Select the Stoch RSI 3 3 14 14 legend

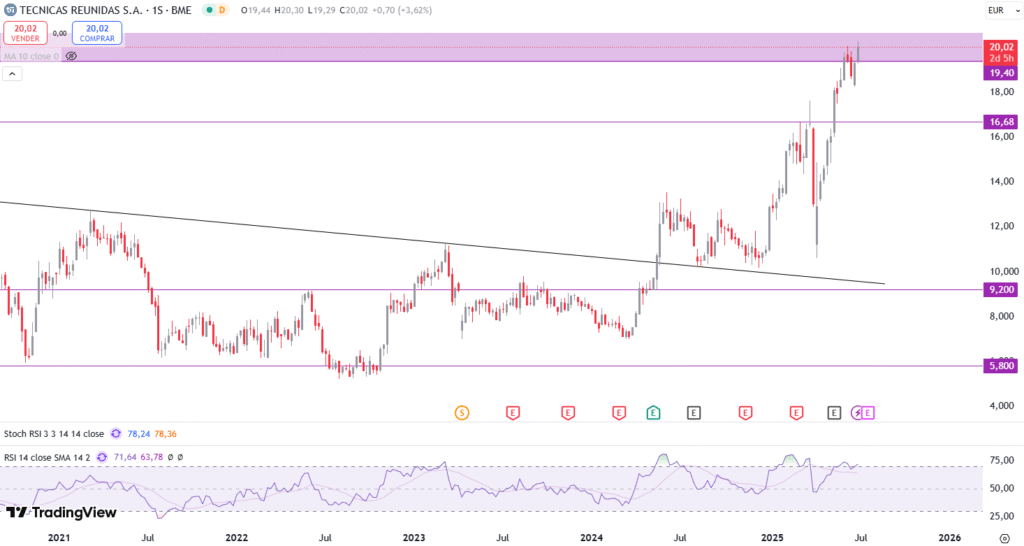coord(54,434)
